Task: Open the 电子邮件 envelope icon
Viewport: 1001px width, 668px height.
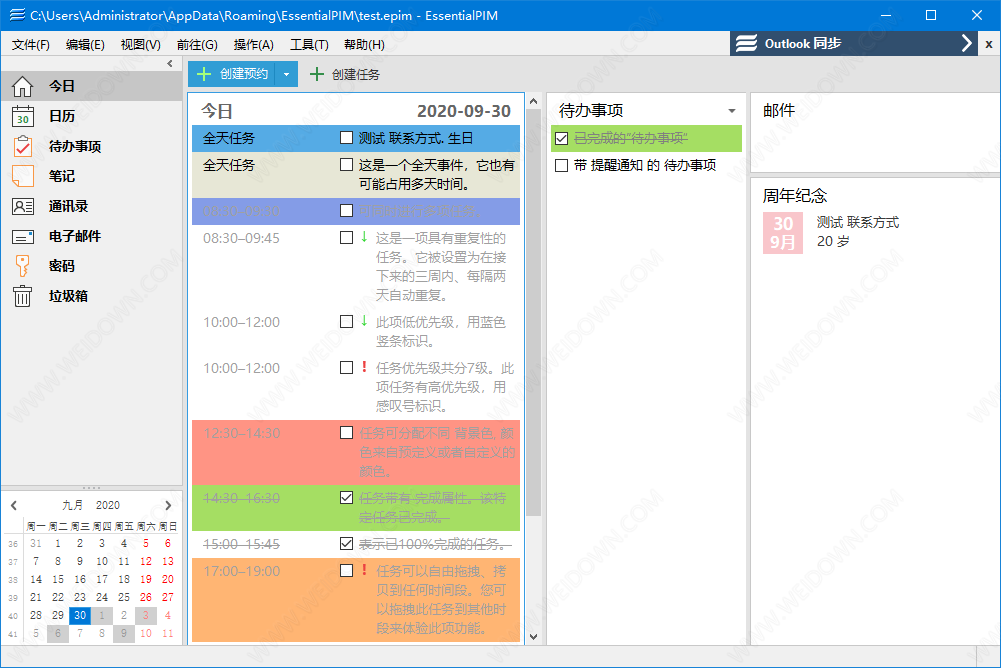Action: click(22, 236)
